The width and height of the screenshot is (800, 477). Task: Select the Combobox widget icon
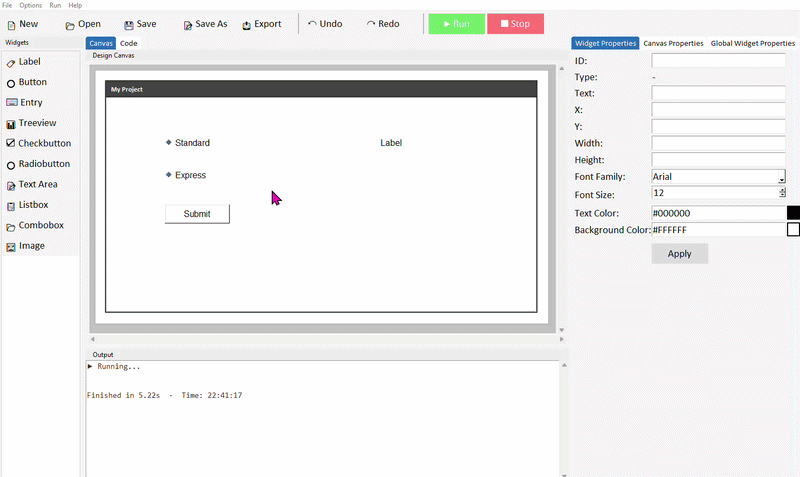pos(11,227)
